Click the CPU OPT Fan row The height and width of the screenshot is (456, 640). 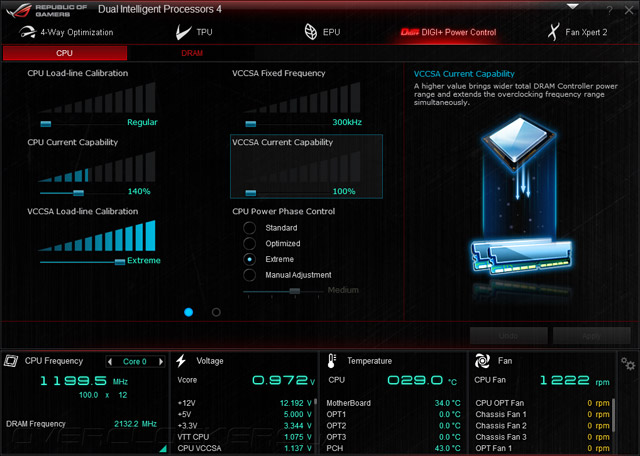(542, 403)
